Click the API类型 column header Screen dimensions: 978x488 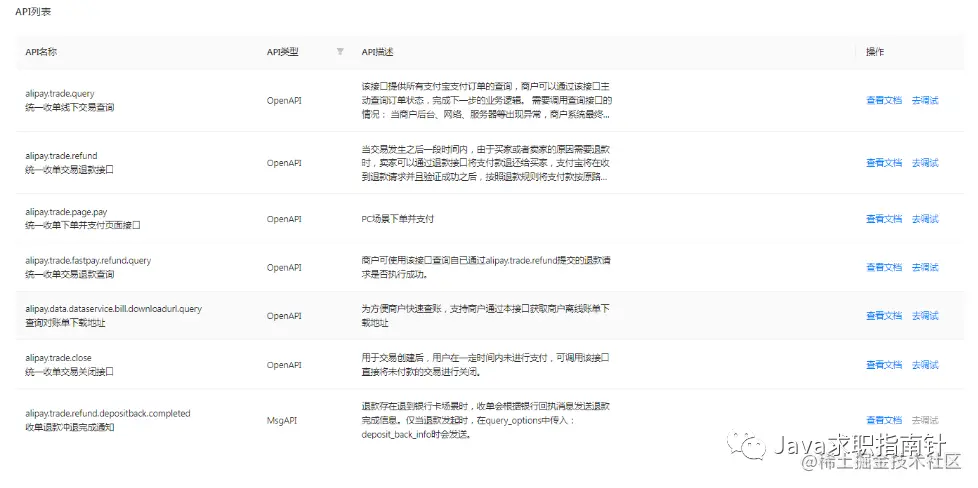pyautogui.click(x=283, y=52)
